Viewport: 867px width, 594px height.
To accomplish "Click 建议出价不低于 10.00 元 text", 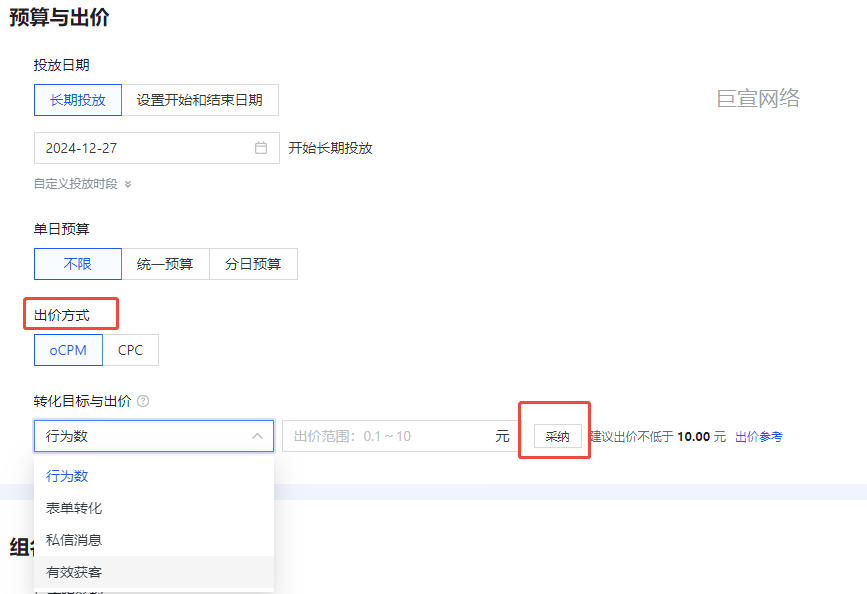I will click(x=658, y=436).
